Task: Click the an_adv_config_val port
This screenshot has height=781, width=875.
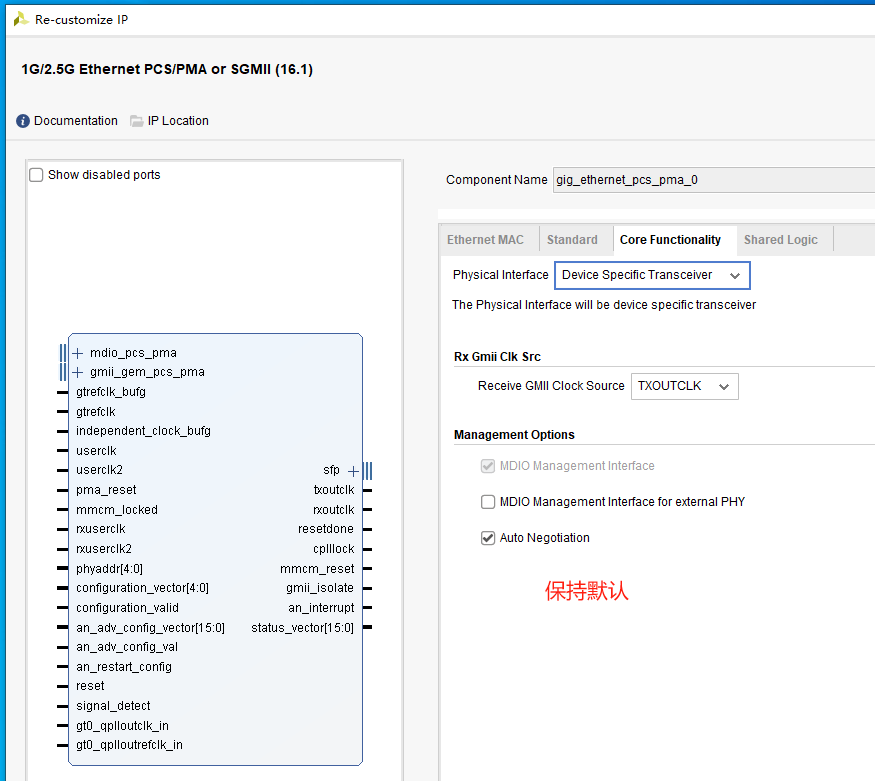Action: point(127,647)
